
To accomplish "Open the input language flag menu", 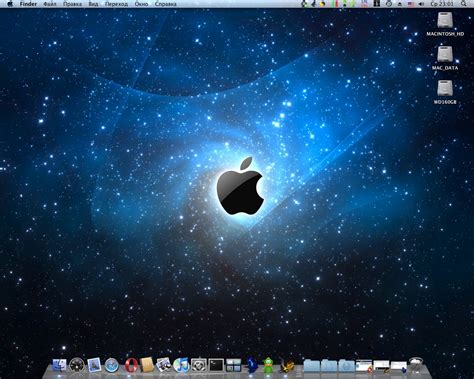I will pyautogui.click(x=410, y=4).
